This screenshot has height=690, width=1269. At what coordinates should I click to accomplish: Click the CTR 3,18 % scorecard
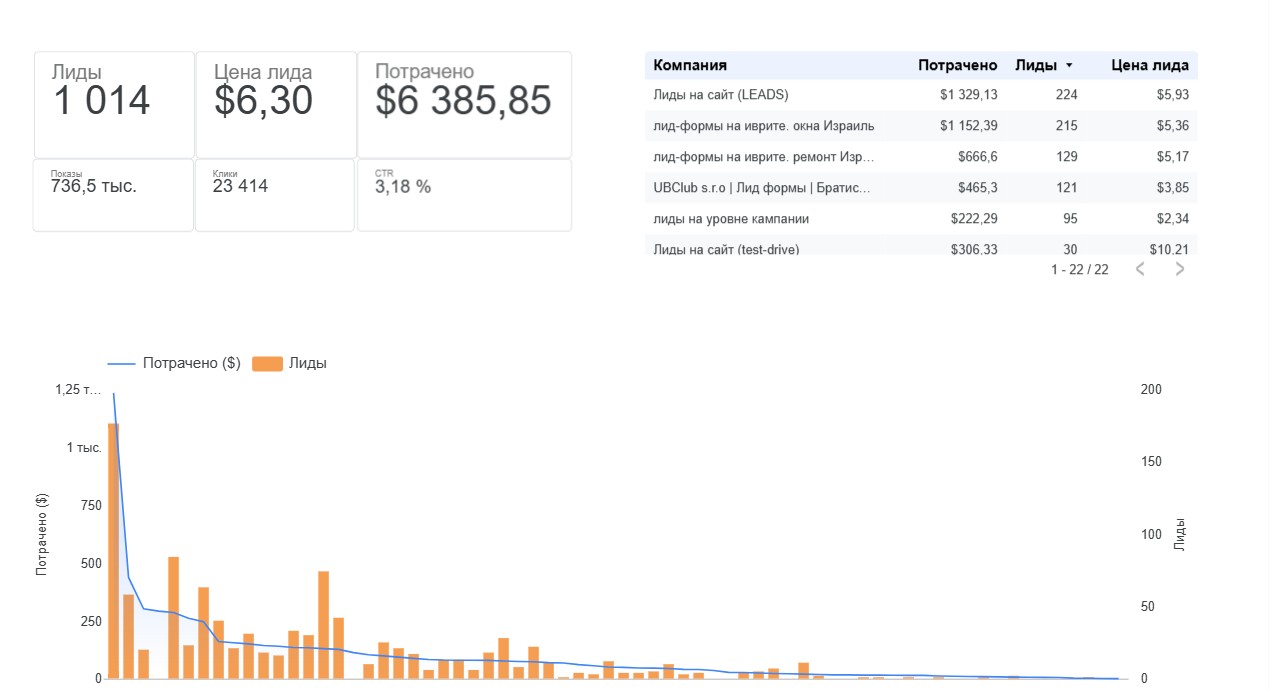click(464, 195)
